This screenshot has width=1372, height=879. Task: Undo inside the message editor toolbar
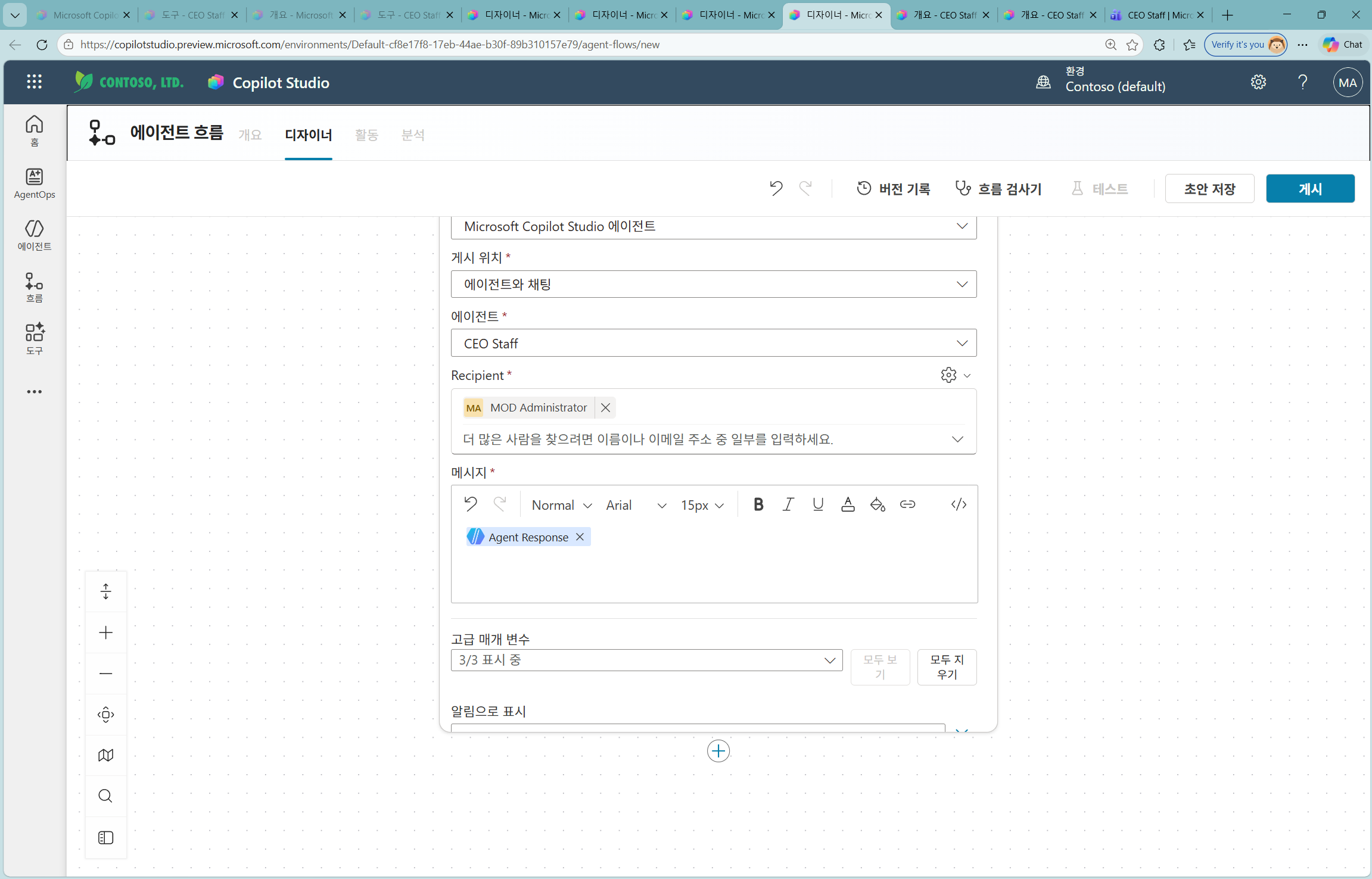point(471,504)
